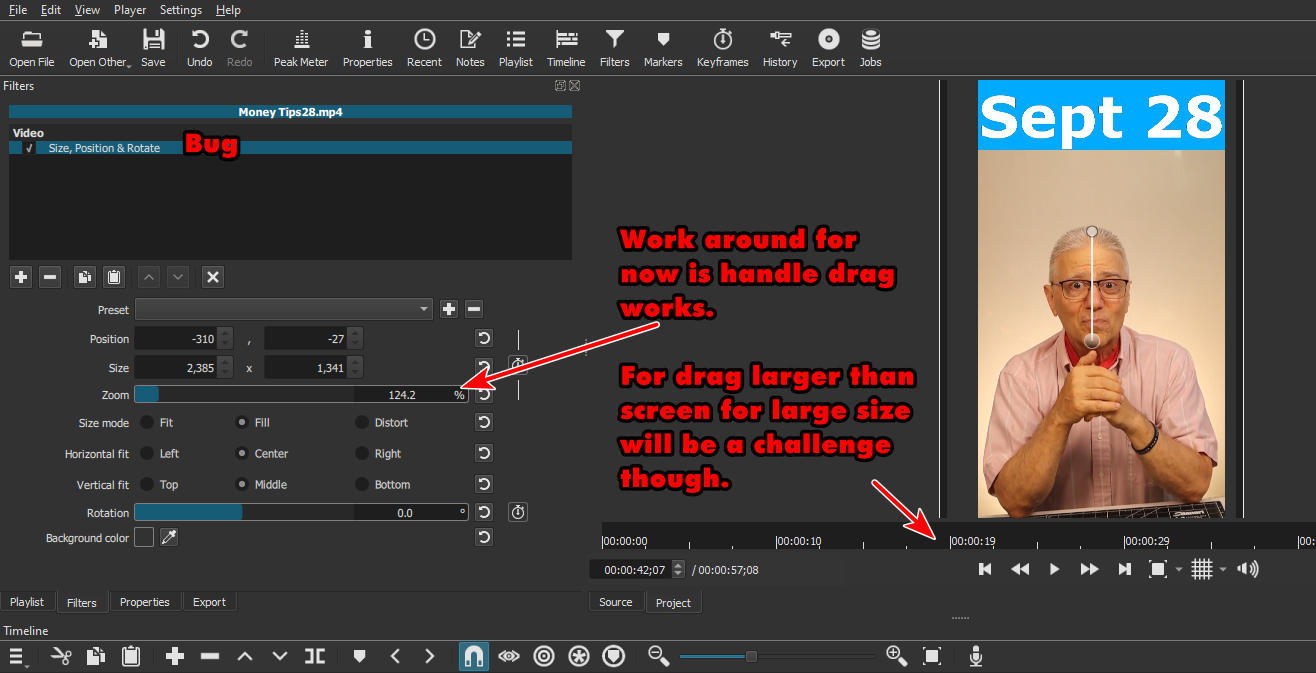This screenshot has width=1316, height=673.
Task: Paste filters icon in Filters panel
Action: (114, 277)
